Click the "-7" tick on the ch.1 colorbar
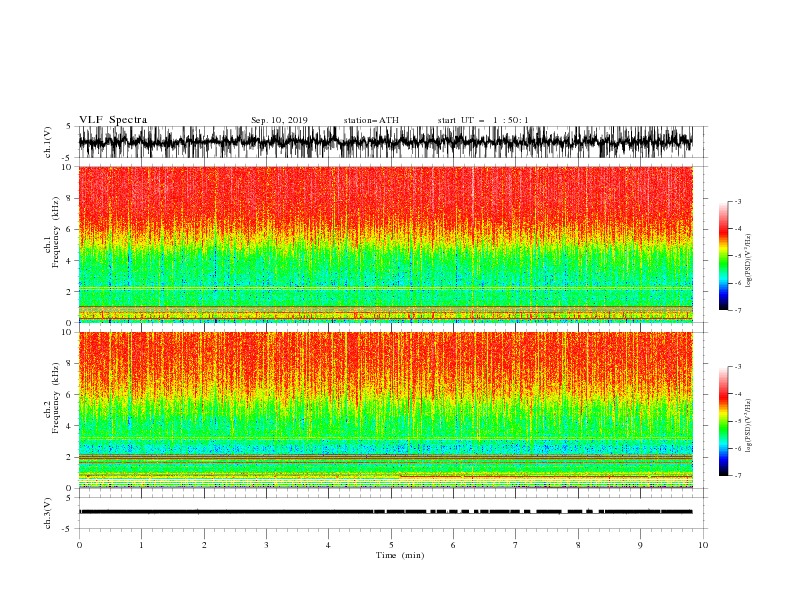The image size is (792, 612). 737,310
